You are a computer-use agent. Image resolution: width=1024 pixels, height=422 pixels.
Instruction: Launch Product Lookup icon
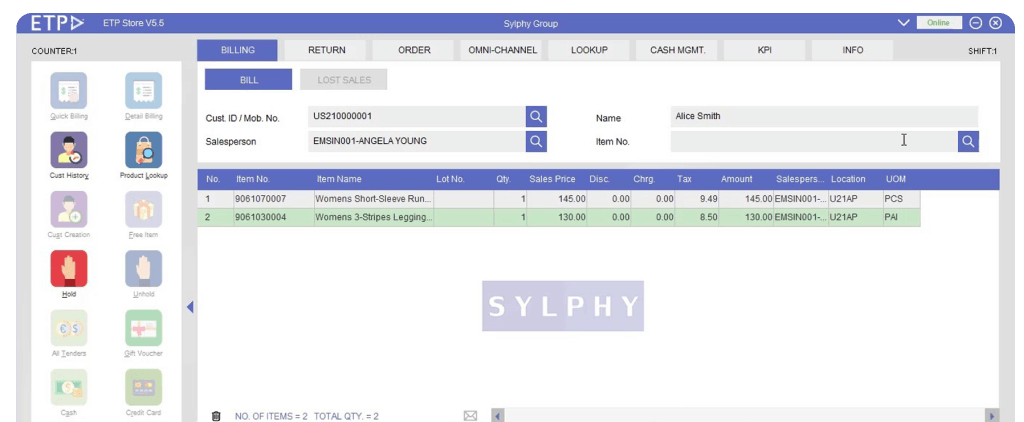point(144,150)
